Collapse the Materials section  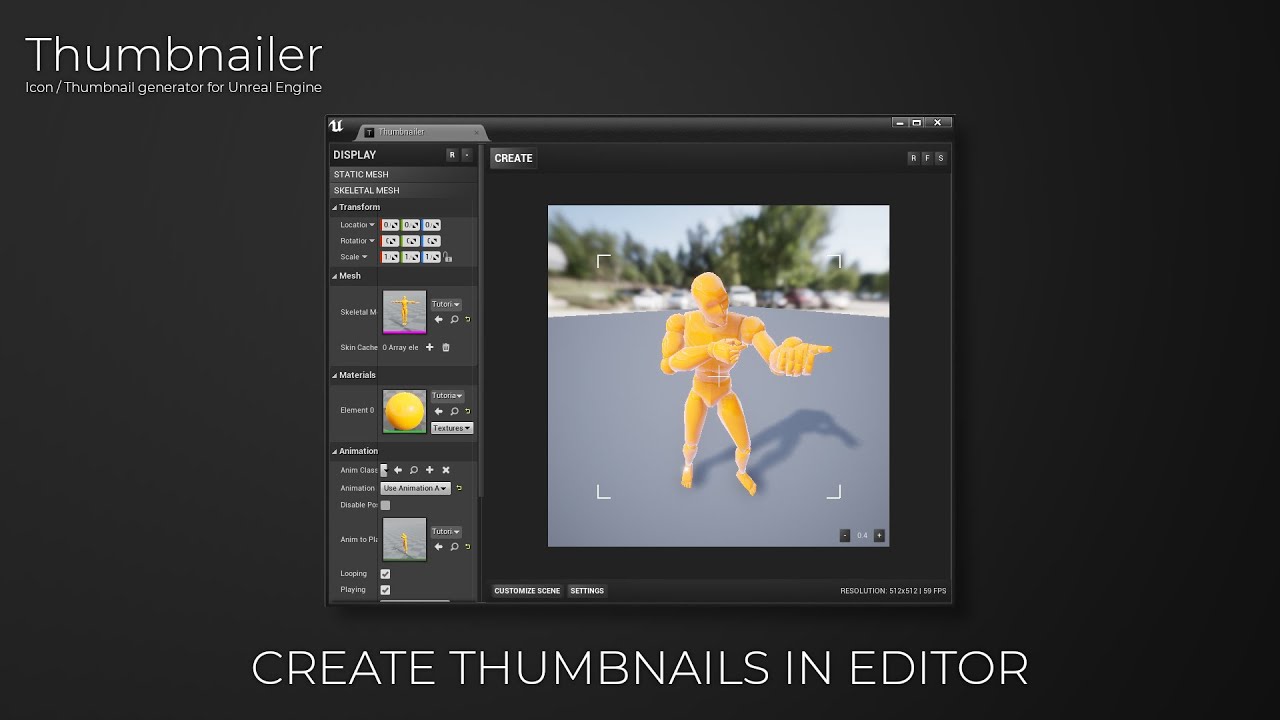coord(335,375)
